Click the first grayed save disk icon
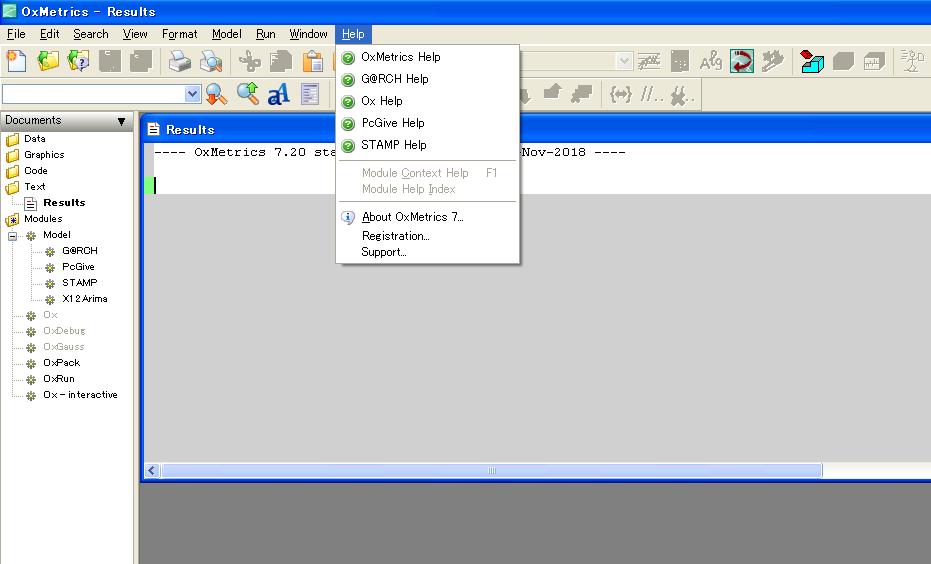Screen dimensions: 931x564 [110, 61]
